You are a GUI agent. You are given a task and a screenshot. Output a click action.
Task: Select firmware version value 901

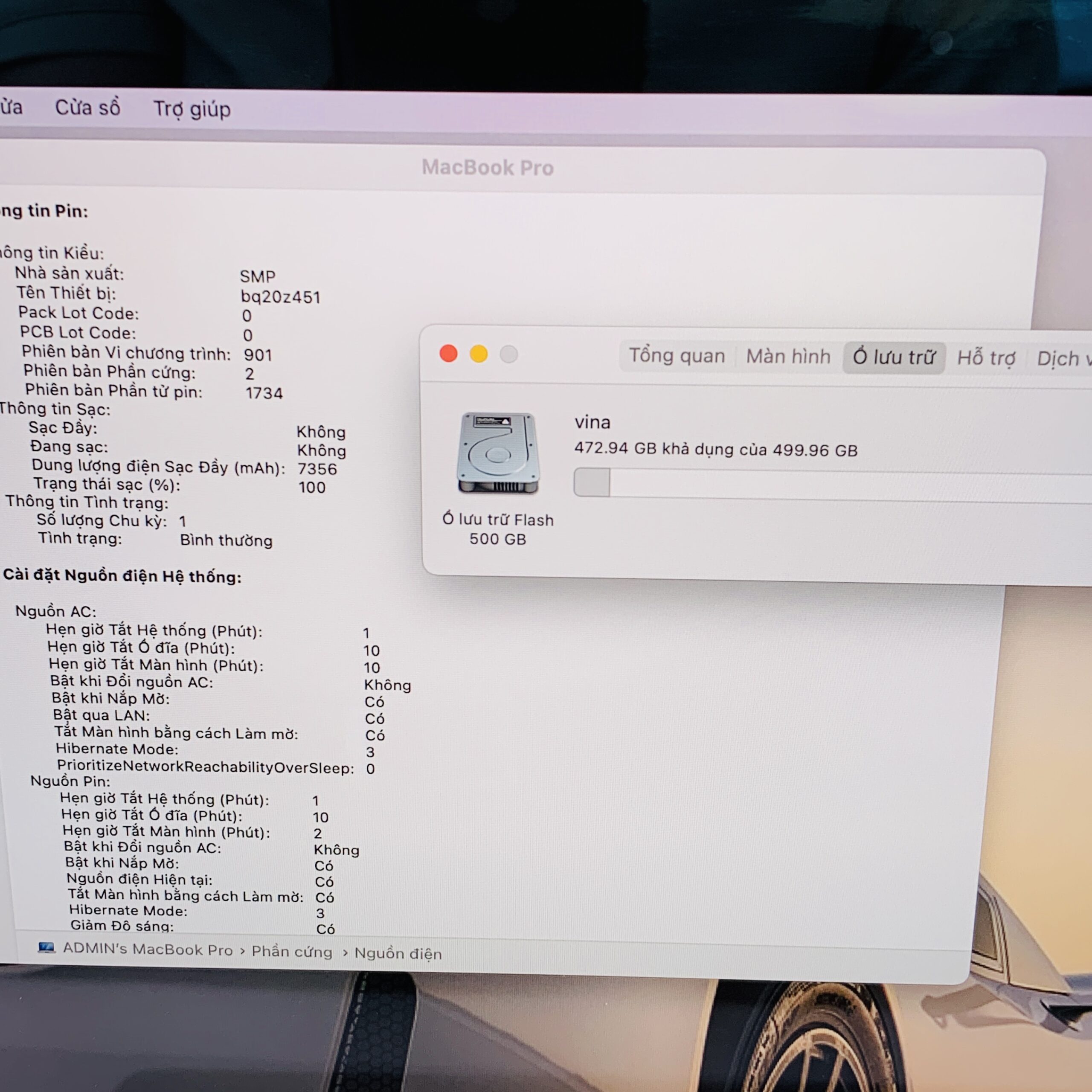click(x=258, y=355)
